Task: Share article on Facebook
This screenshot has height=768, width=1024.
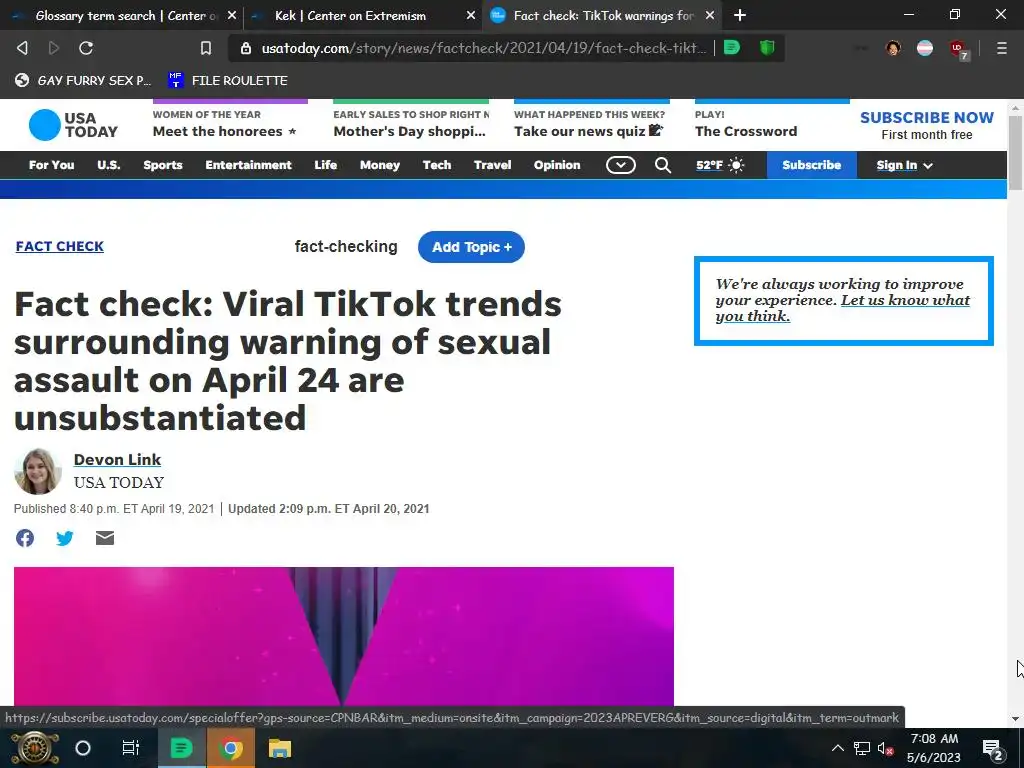Action: click(x=25, y=538)
